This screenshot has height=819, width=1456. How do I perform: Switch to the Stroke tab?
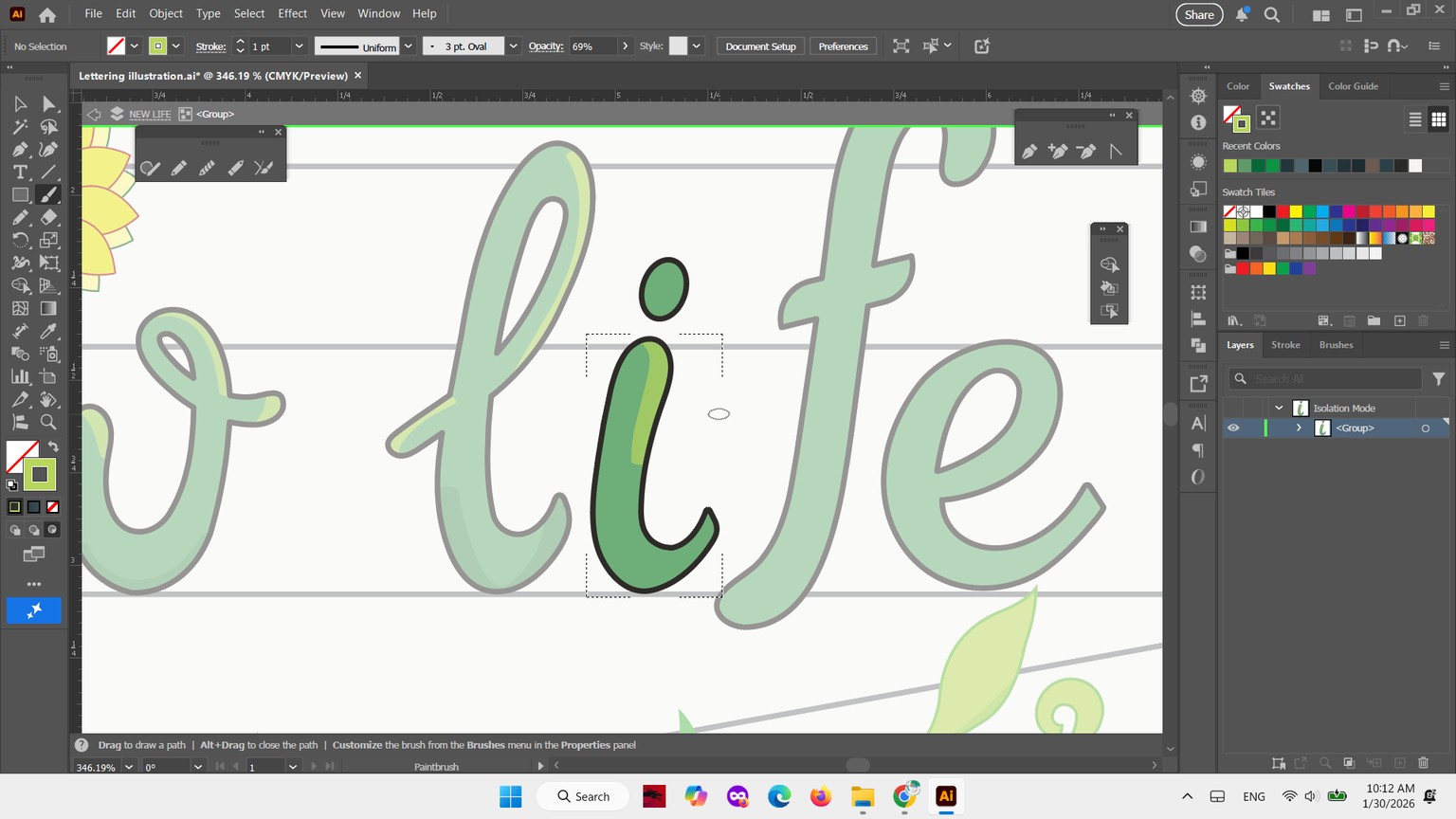tap(1285, 345)
